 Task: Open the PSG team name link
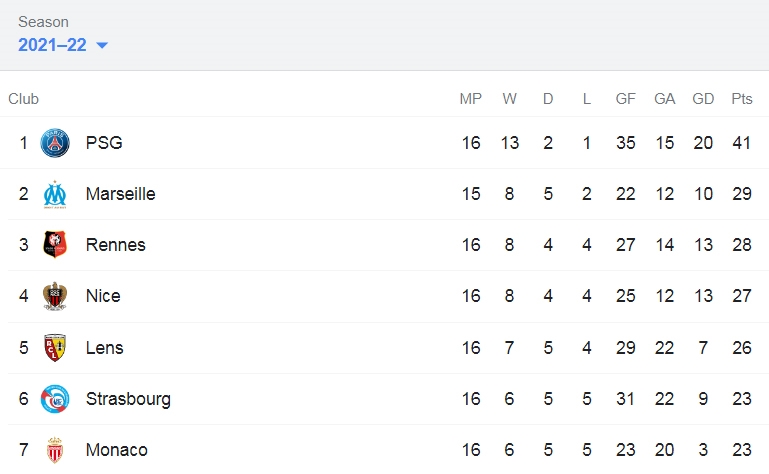(104, 143)
